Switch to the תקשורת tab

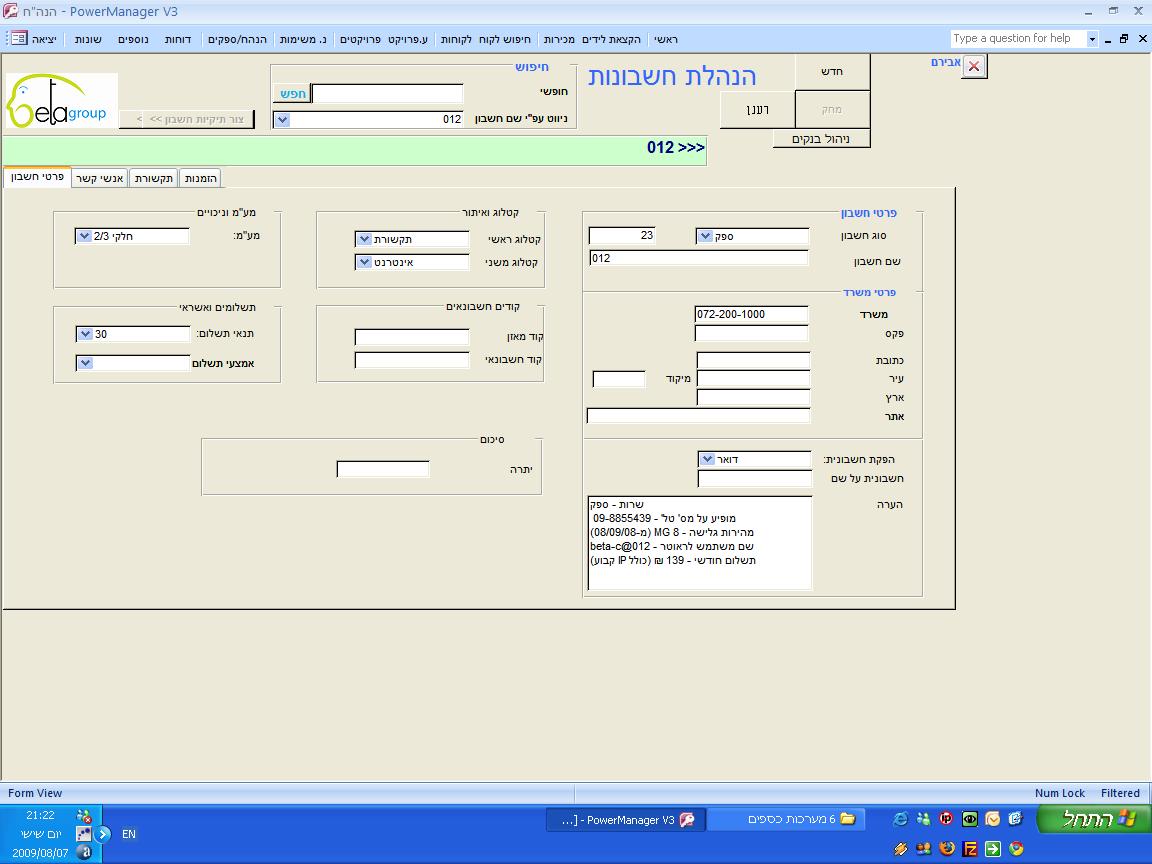pyautogui.click(x=154, y=178)
